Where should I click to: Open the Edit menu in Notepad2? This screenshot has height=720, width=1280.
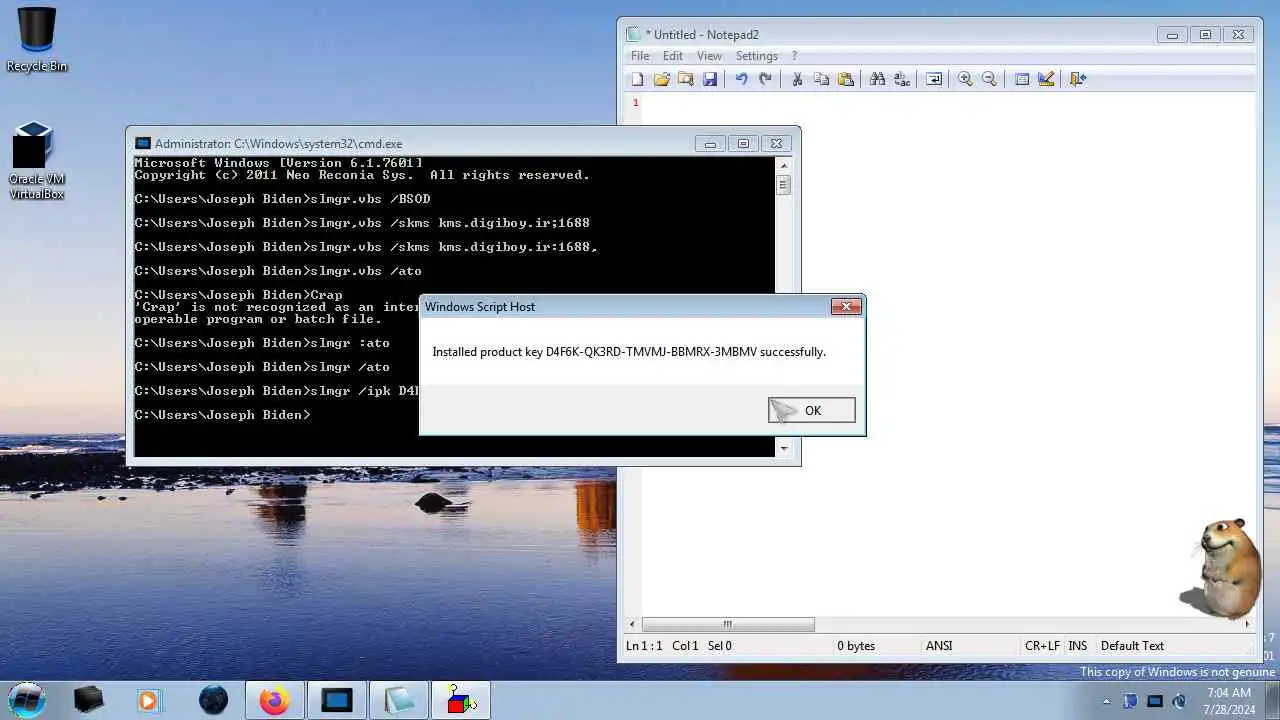coord(673,56)
